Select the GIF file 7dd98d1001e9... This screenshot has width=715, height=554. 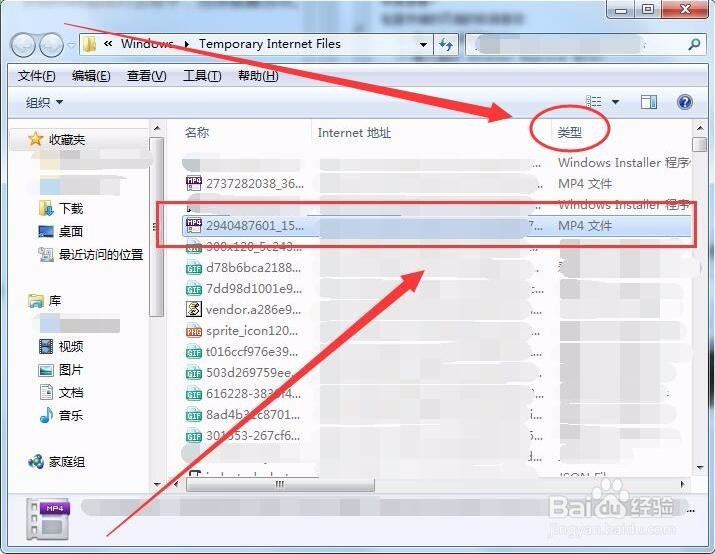(x=254, y=289)
